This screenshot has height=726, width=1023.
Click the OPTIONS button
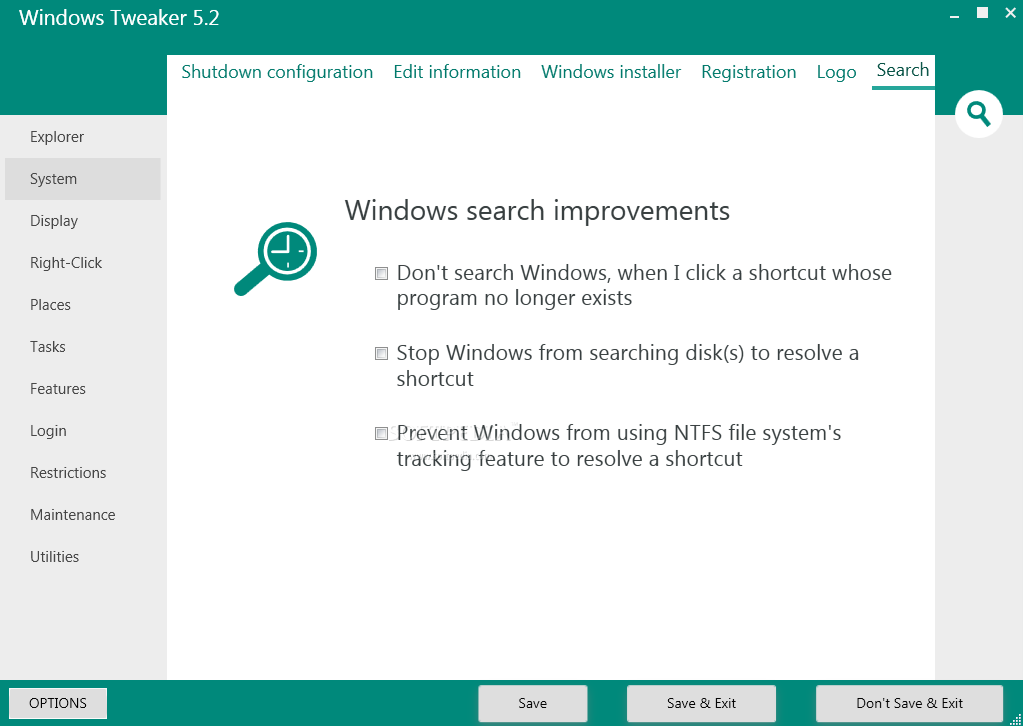tap(58, 703)
